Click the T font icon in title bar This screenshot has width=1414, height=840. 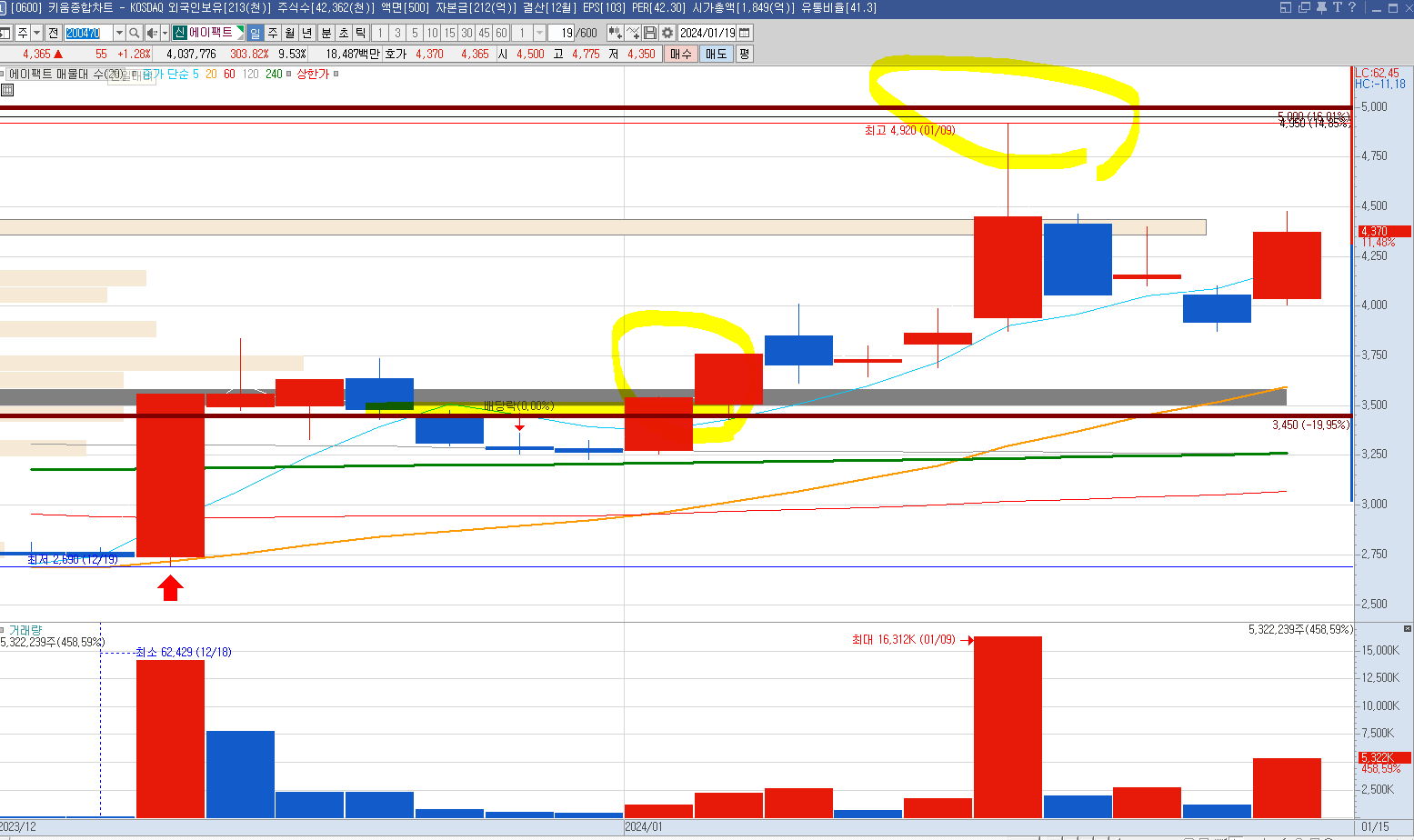(x=1337, y=7)
